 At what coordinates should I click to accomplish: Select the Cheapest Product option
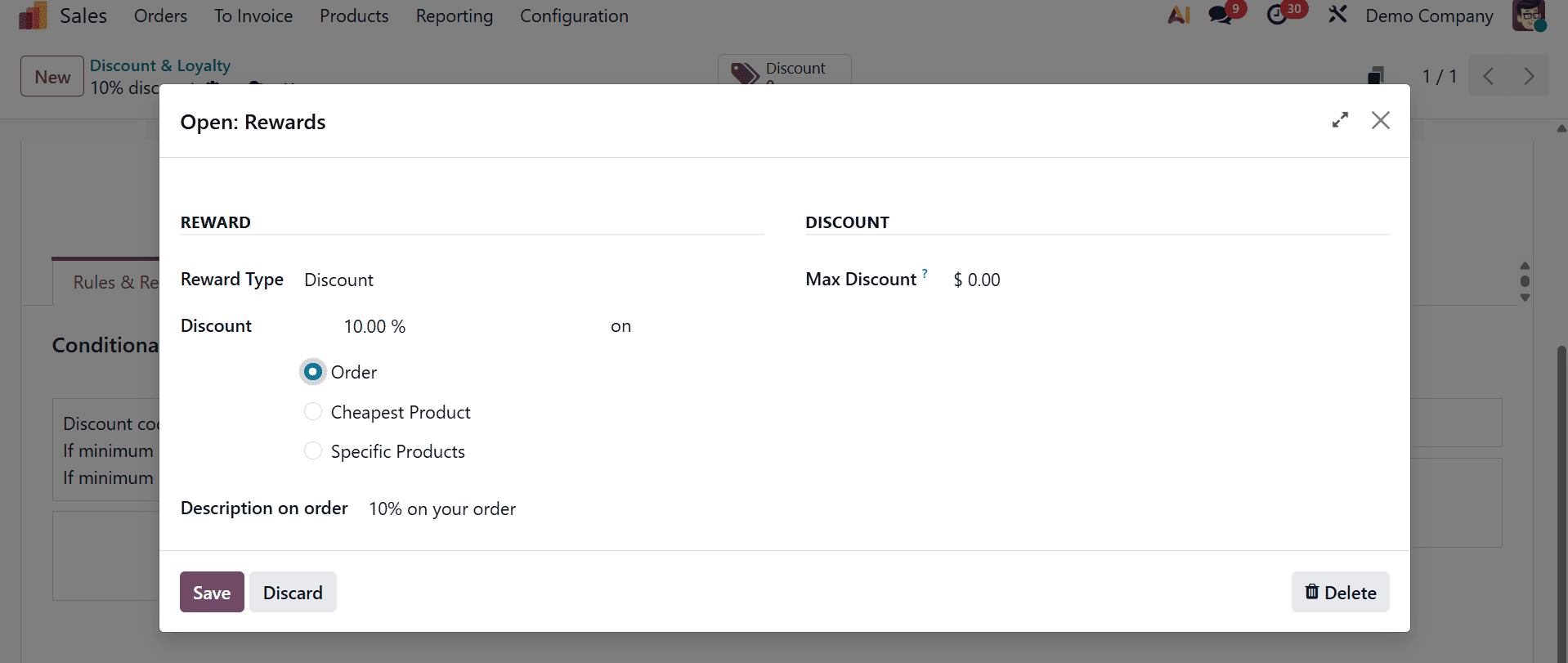click(x=312, y=411)
